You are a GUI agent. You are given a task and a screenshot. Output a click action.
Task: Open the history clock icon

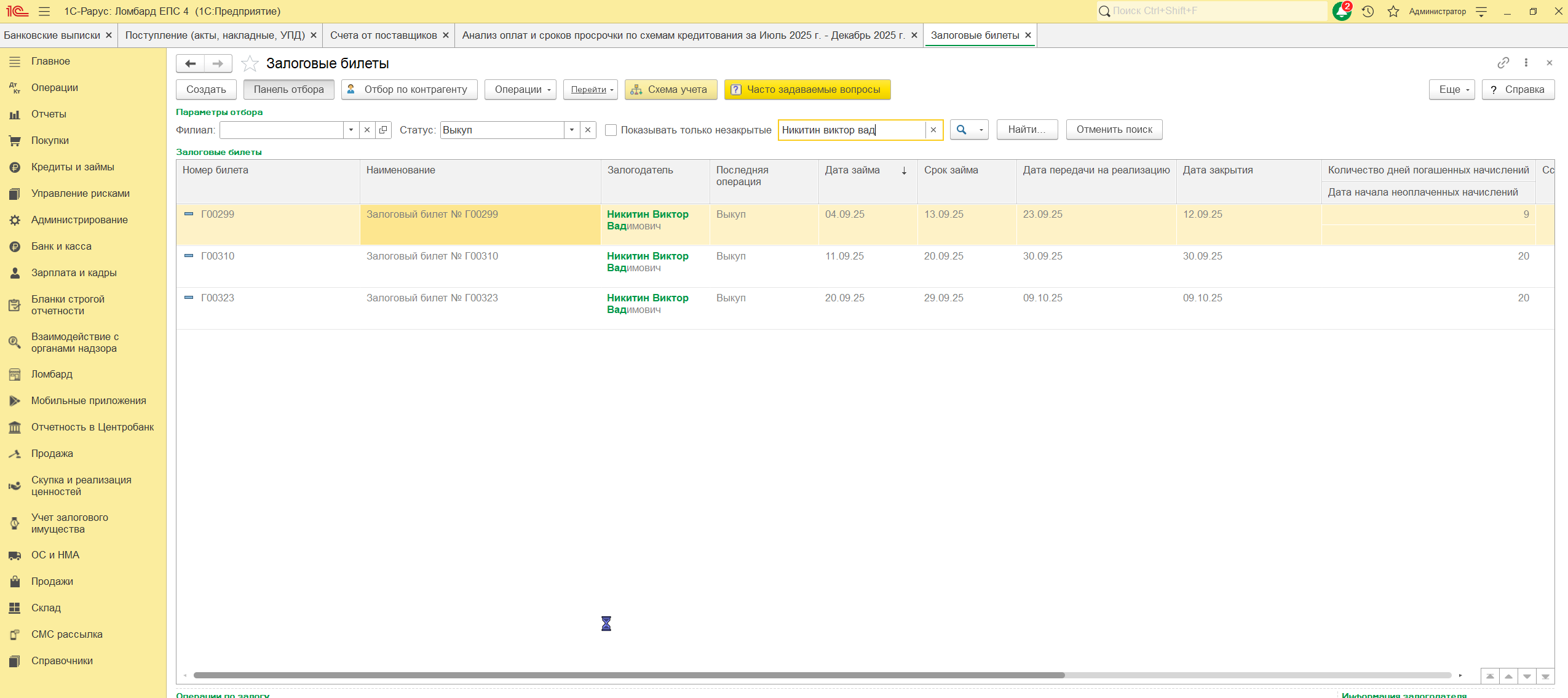coord(1368,12)
